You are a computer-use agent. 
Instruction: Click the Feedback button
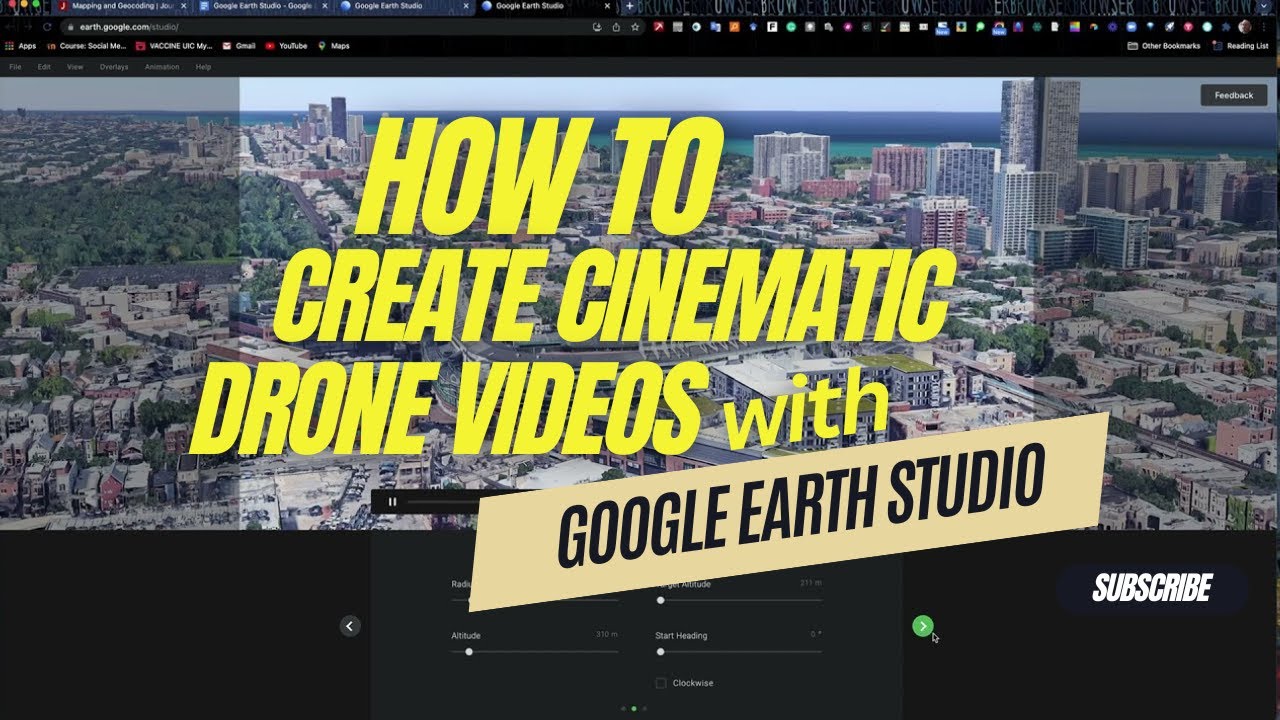(x=1234, y=95)
